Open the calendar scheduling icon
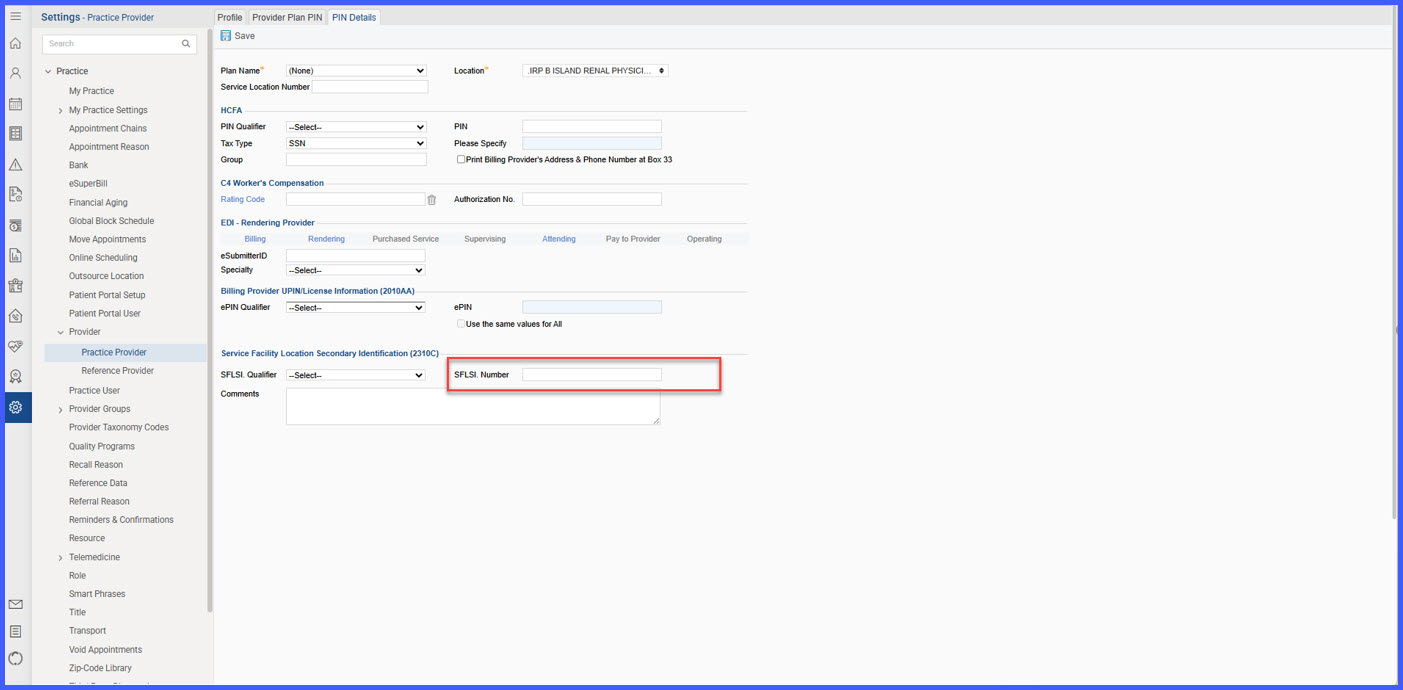Viewport: 1403px width, 690px height. point(15,104)
